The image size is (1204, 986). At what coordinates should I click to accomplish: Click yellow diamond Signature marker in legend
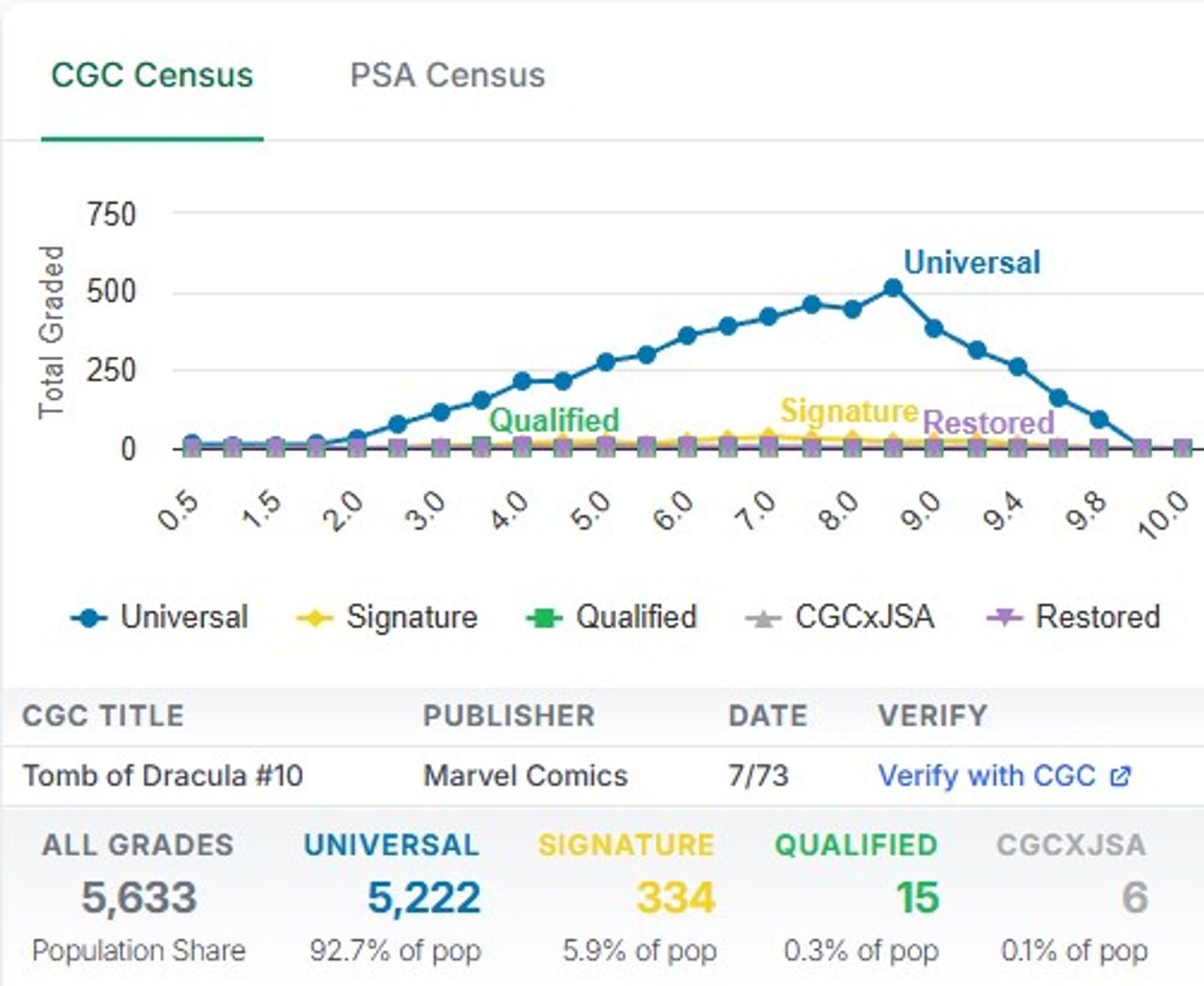pyautogui.click(x=314, y=618)
